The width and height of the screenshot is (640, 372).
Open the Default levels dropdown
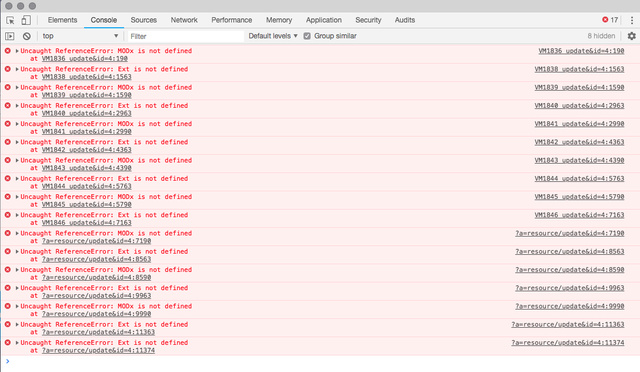tap(273, 36)
